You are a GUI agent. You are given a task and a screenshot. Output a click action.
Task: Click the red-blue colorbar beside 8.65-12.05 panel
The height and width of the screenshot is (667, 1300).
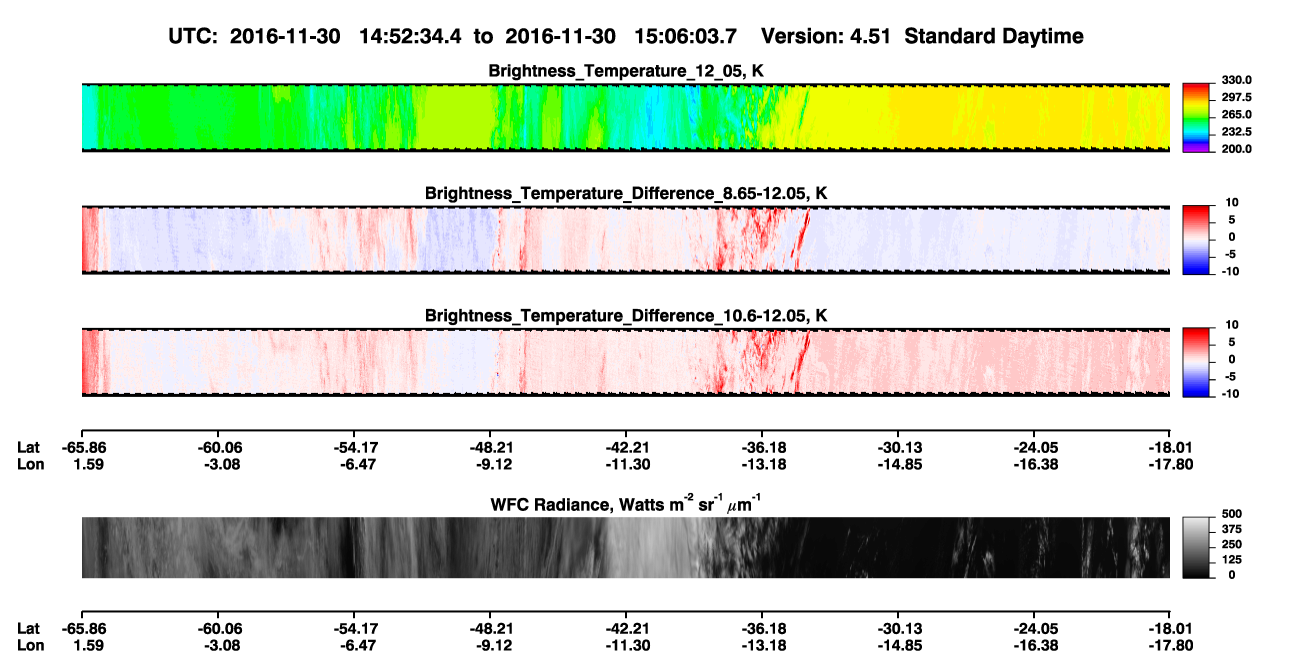(1196, 240)
